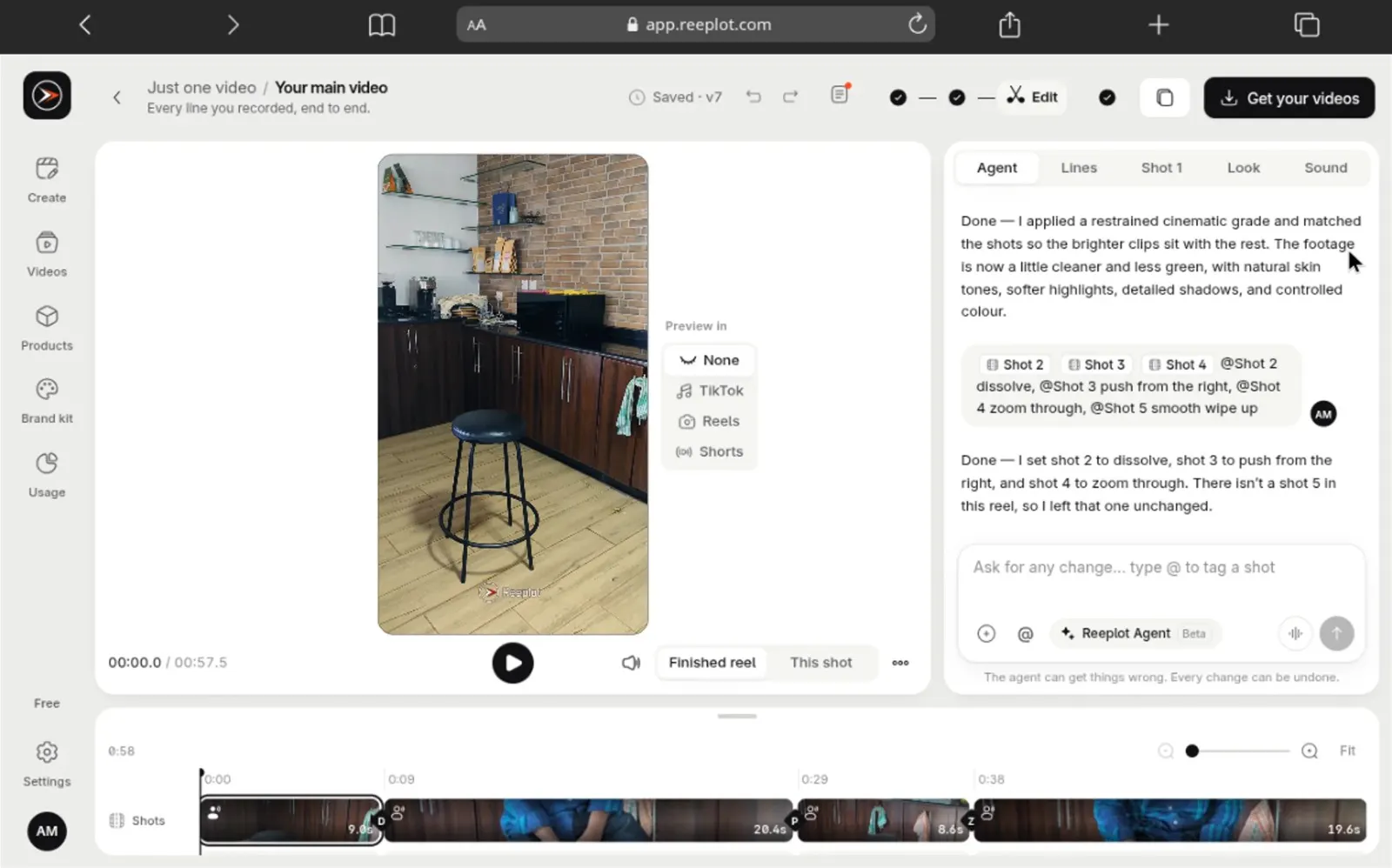
Task: Select None preview mode
Action: point(710,360)
